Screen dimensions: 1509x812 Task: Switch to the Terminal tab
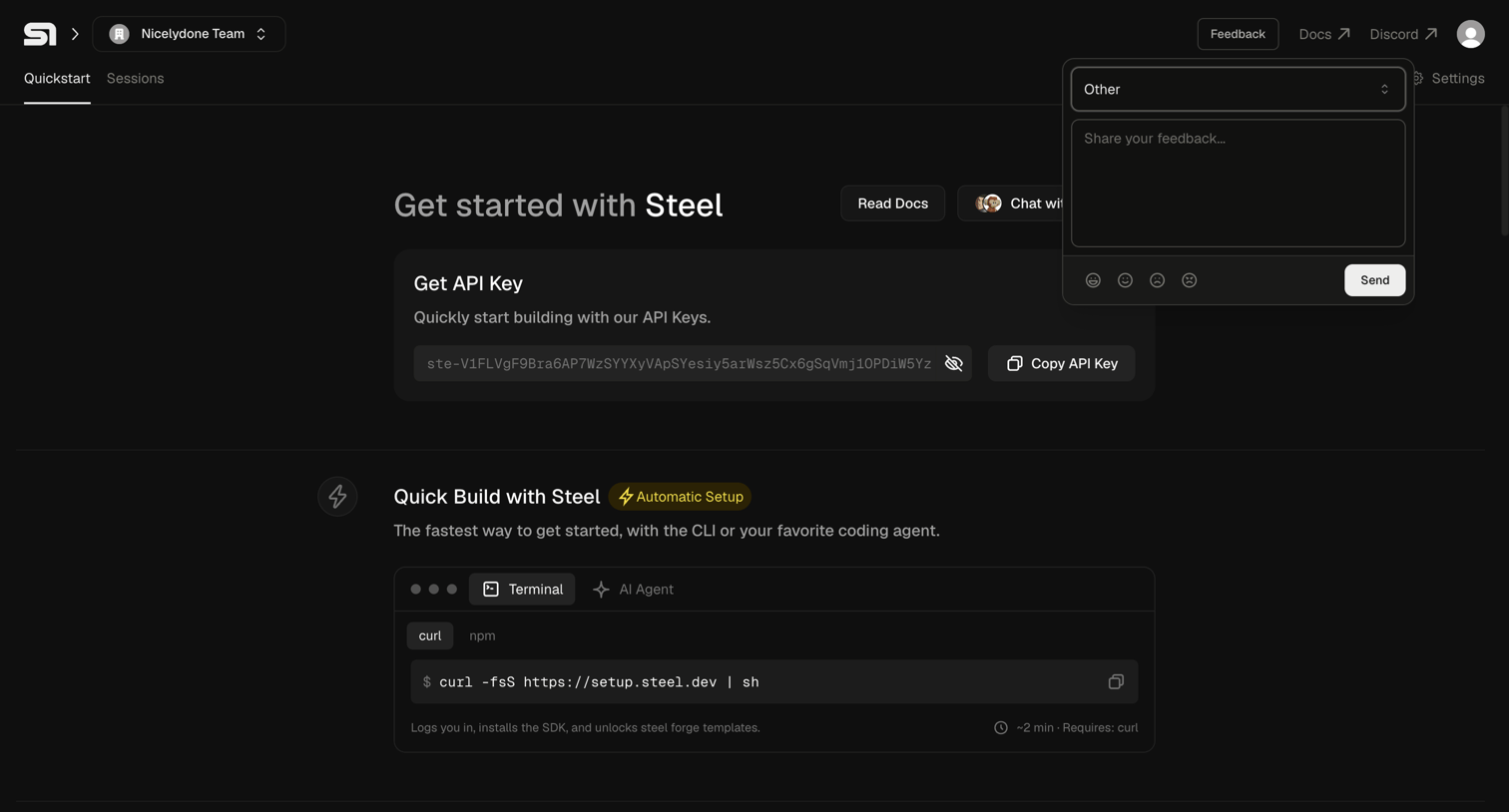[522, 590]
